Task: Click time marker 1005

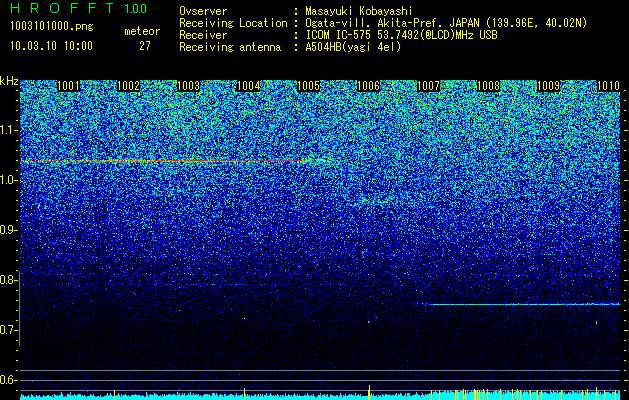Action: tap(308, 86)
